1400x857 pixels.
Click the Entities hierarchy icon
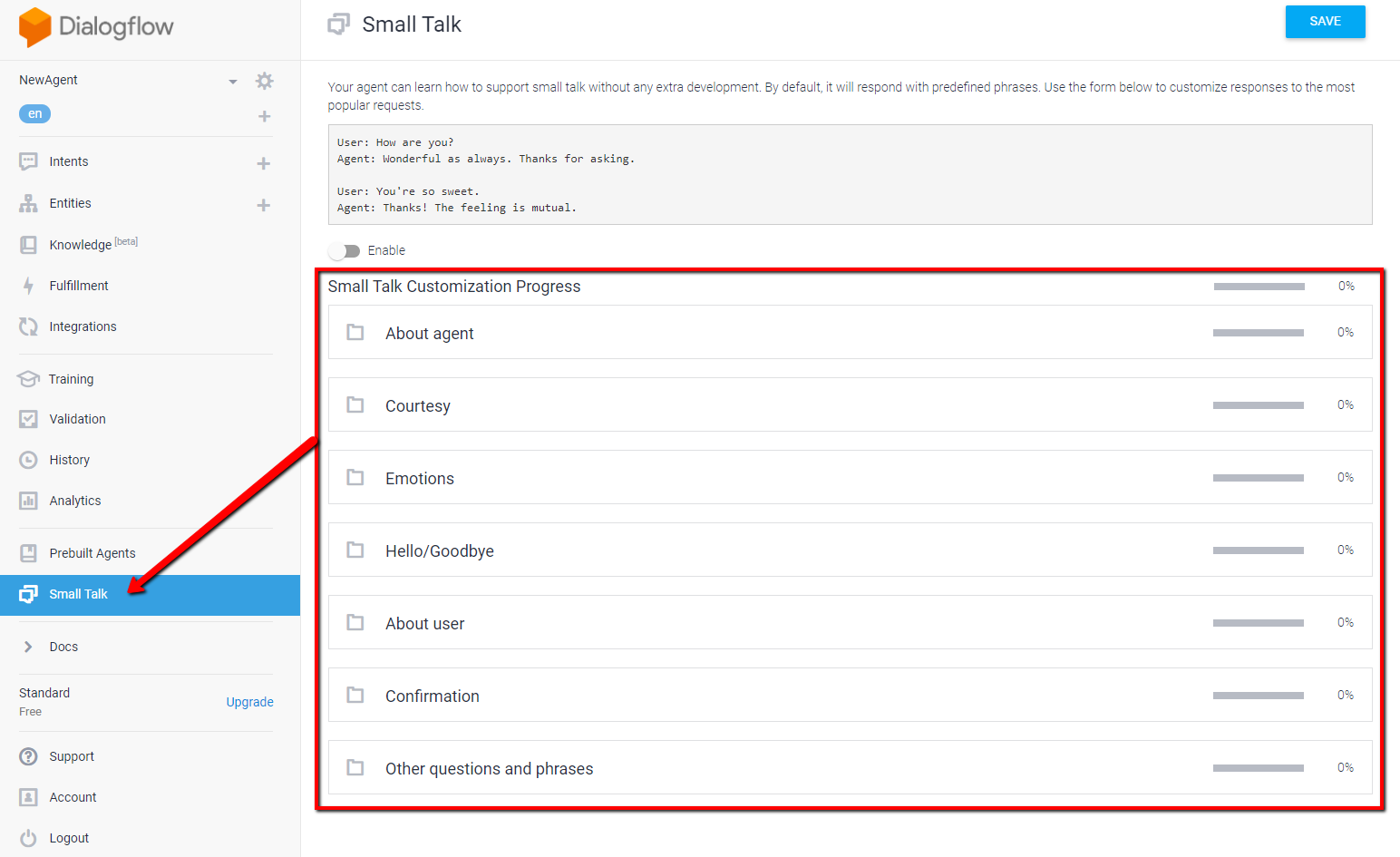pos(29,203)
